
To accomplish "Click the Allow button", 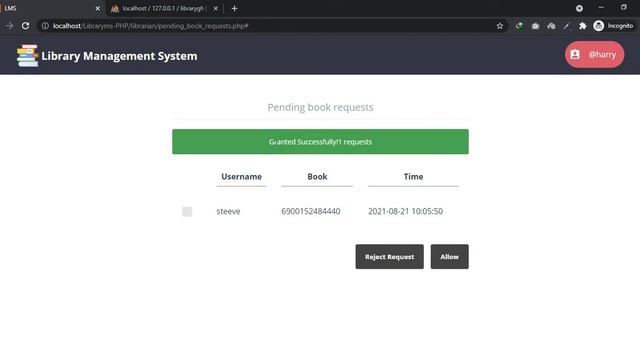I will [x=449, y=257].
